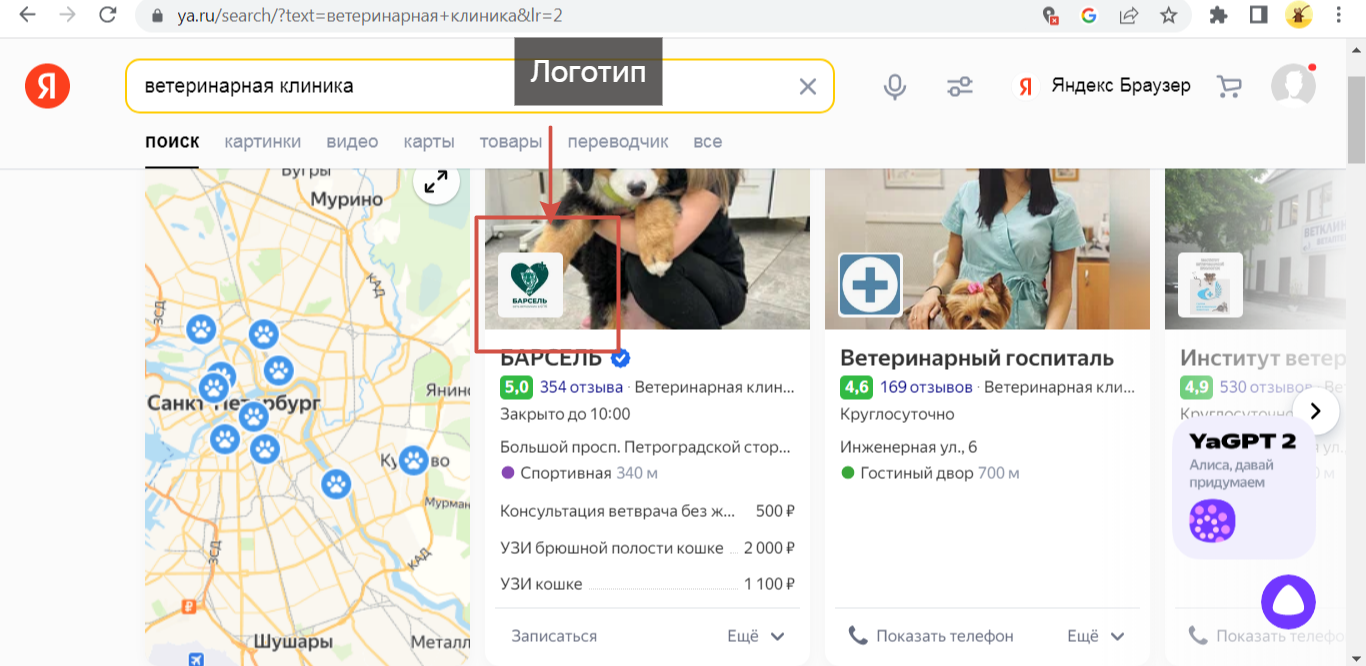Open search settings sliders icon
Screen dimensions: 1366x666
(x=960, y=87)
